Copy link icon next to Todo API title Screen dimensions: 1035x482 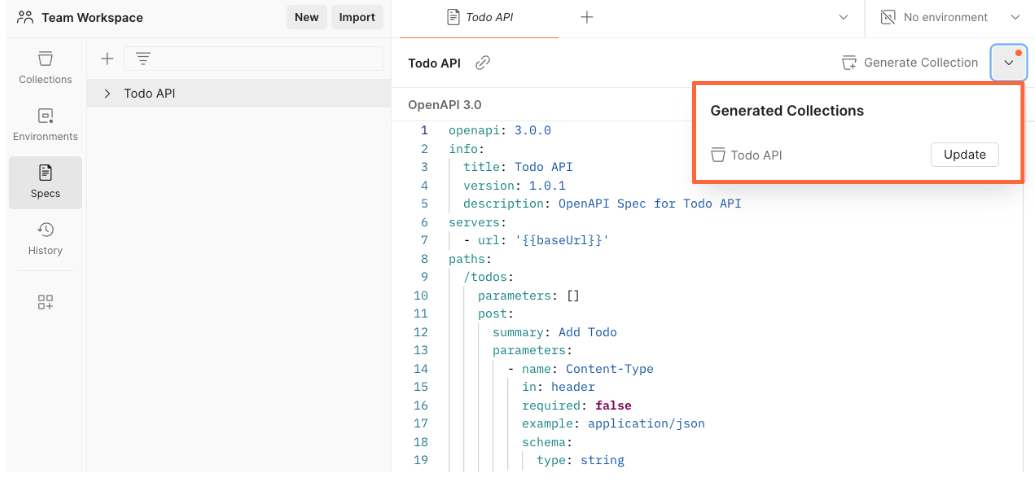[483, 63]
